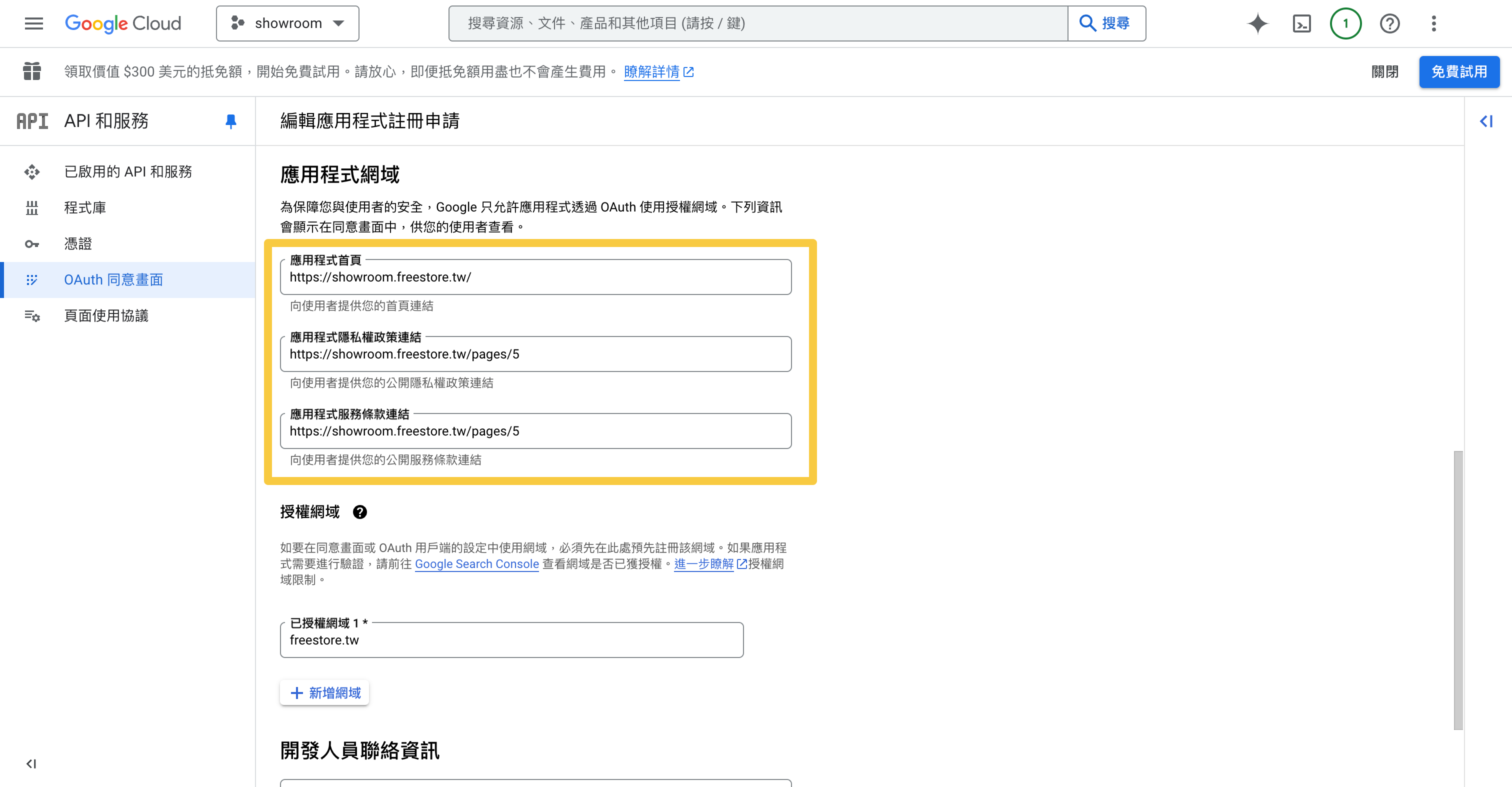Open the help question mark menu
Image resolution: width=1512 pixels, height=787 pixels.
coord(1389,23)
